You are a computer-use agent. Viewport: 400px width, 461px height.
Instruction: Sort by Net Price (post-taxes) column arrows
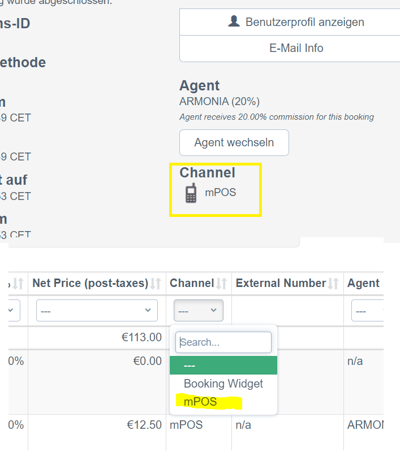[155, 283]
